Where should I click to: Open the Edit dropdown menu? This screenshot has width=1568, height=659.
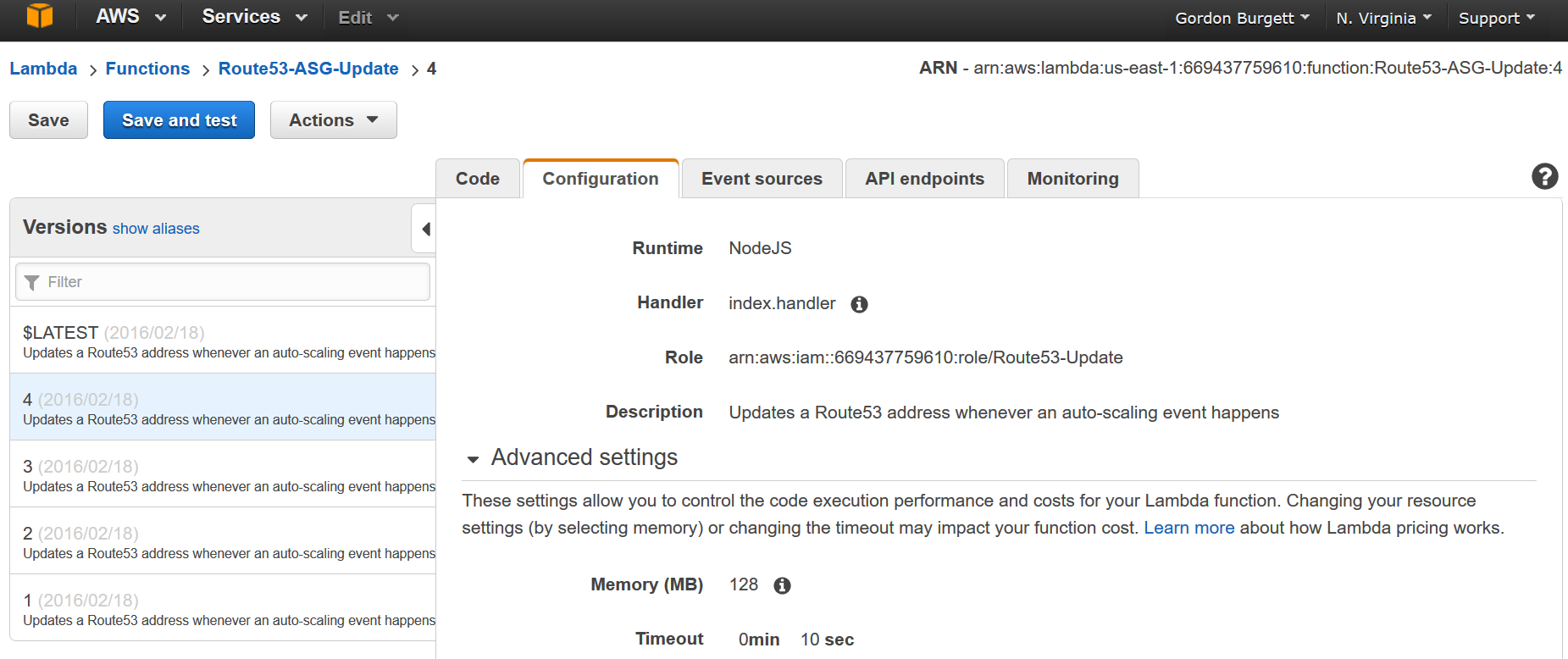coord(368,18)
